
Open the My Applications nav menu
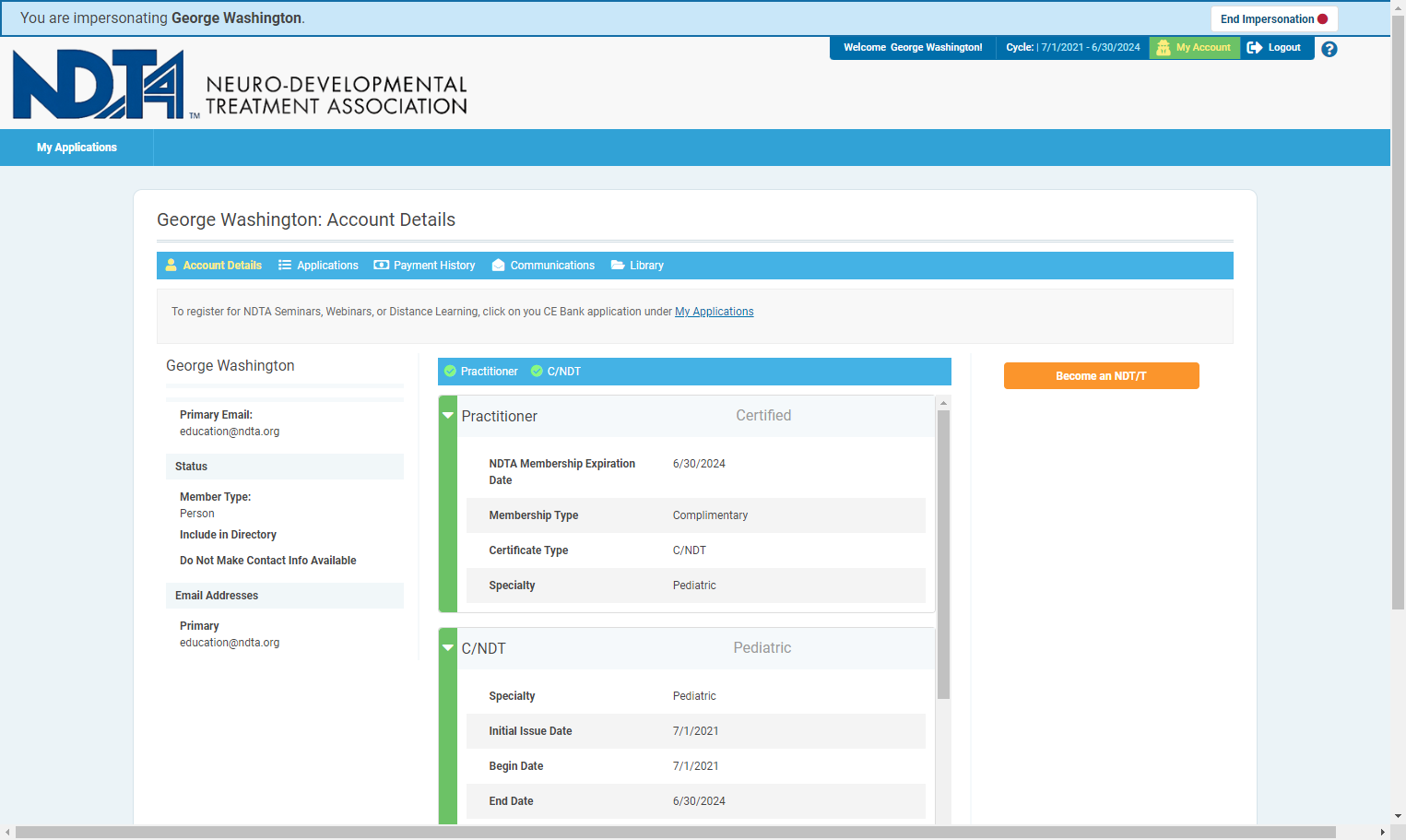(x=77, y=148)
